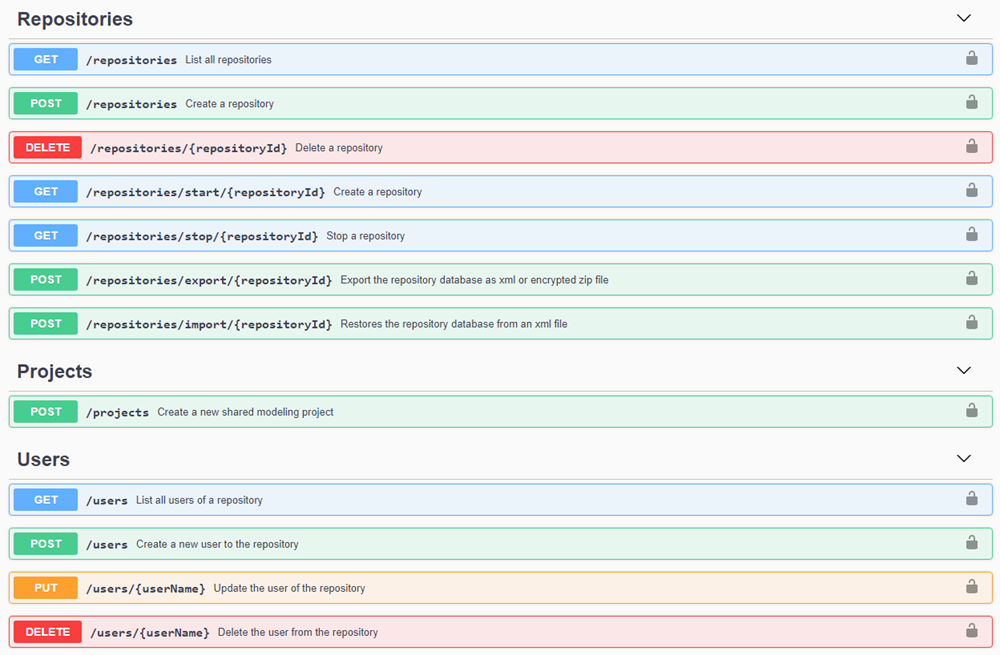Expand the POST /repositories/import/{repositoryId} endpoint
This screenshot has height=655, width=1000.
[x=500, y=323]
